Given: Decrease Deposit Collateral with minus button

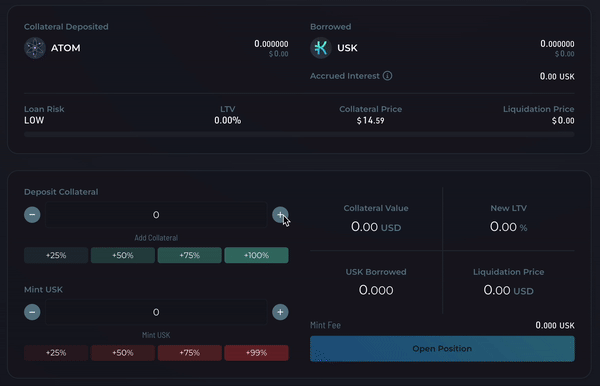Looking at the screenshot, I should 32,215.
